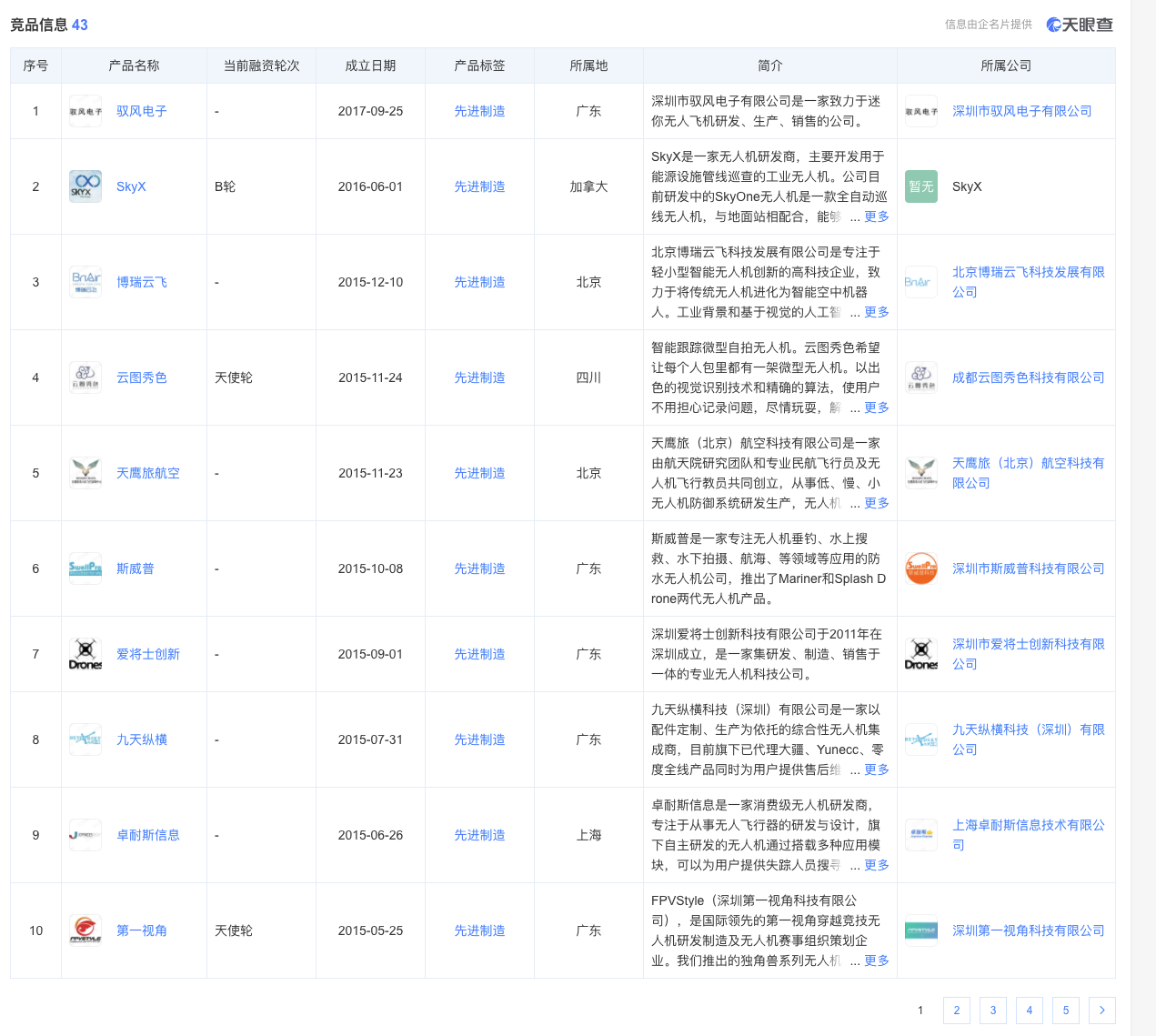
Task: Click the 九天纵横 product logo icon
Action: (85, 739)
